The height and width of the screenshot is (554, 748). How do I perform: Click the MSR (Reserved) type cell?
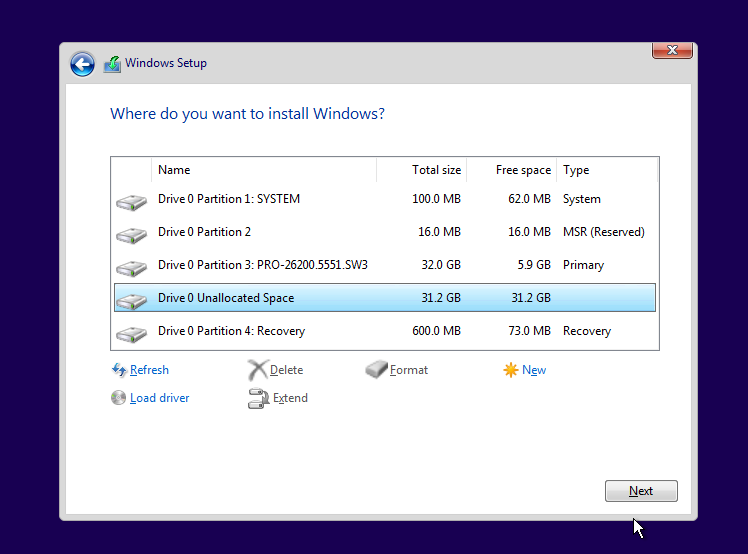(x=604, y=232)
